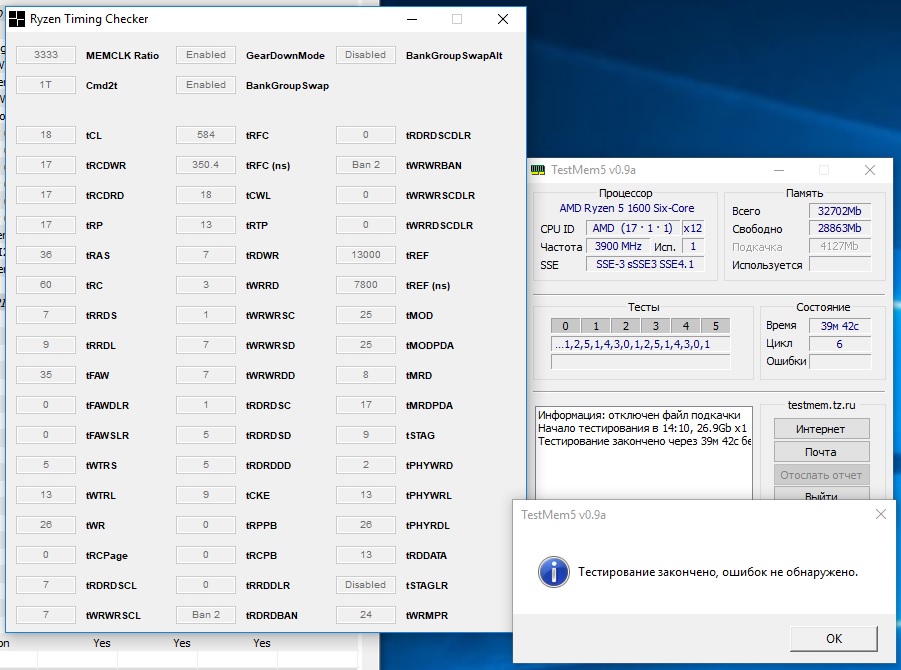Image resolution: width=901 pixels, height=670 pixels.
Task: Click the tRDRDBAN Ban 2 field
Action: (x=206, y=614)
